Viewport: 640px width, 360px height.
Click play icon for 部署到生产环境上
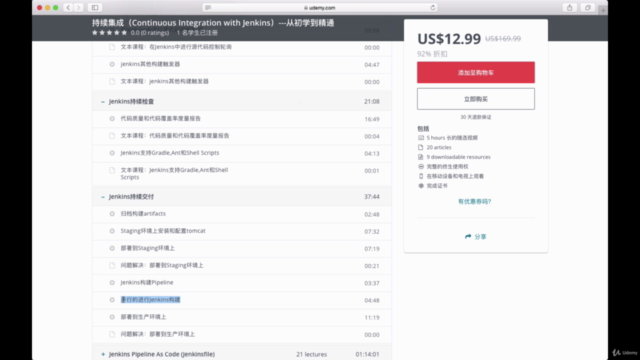[112, 317]
